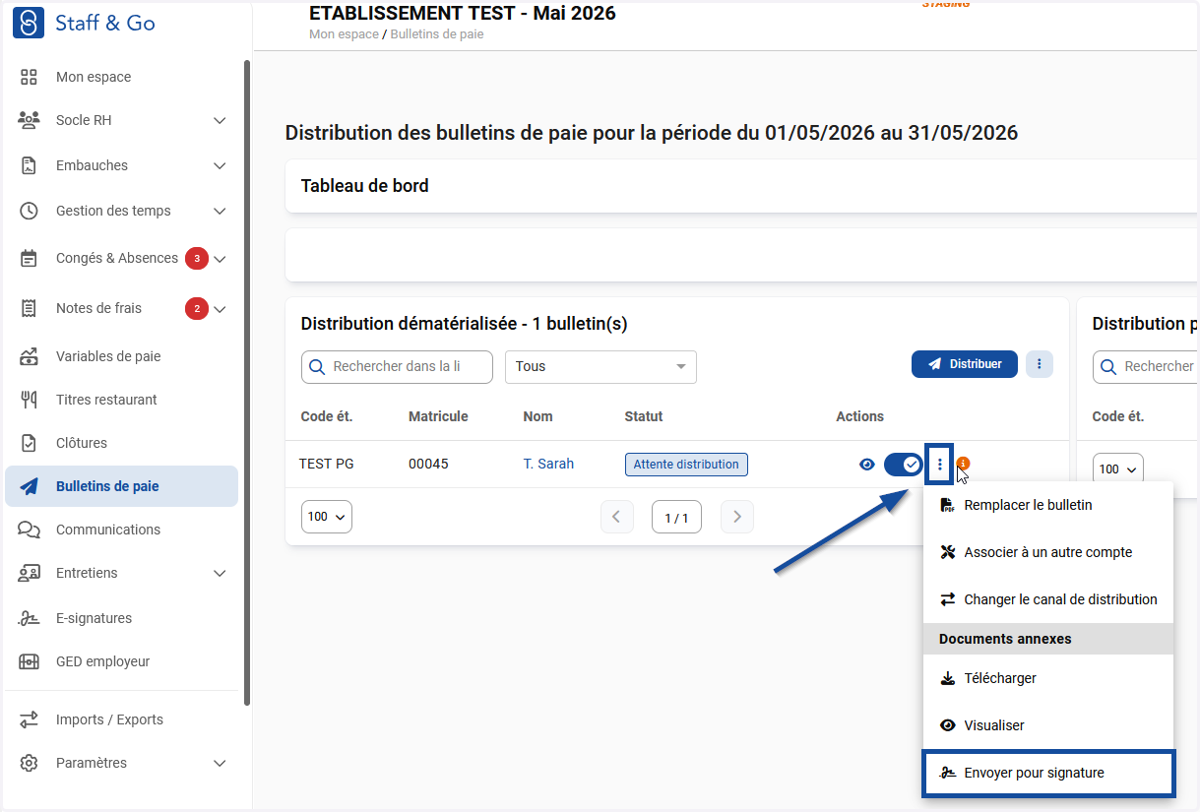
Task: Click the Bulletins de paie paper-plane icon
Action: pyautogui.click(x=29, y=487)
